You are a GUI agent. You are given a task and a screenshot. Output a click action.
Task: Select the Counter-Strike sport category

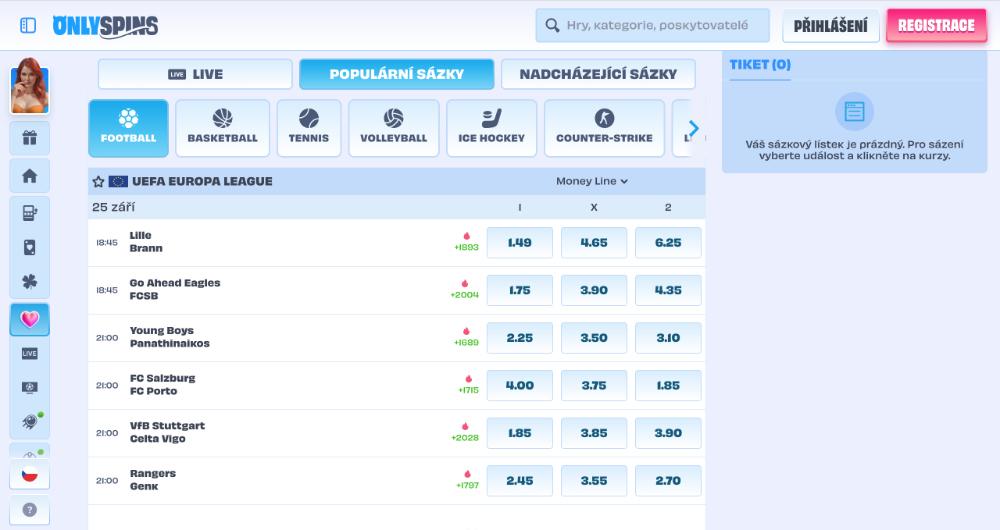point(604,128)
